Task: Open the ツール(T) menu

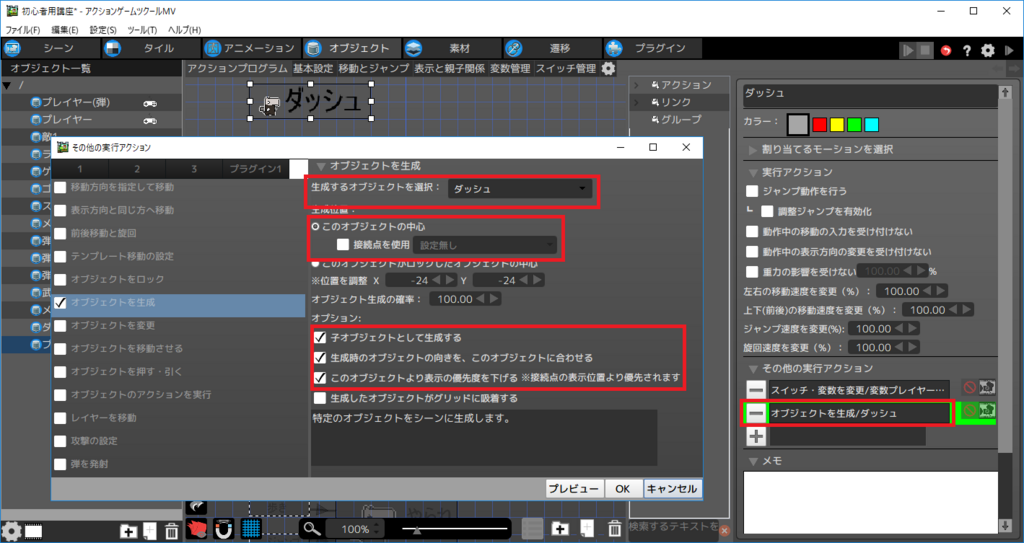Action: [x=142, y=30]
